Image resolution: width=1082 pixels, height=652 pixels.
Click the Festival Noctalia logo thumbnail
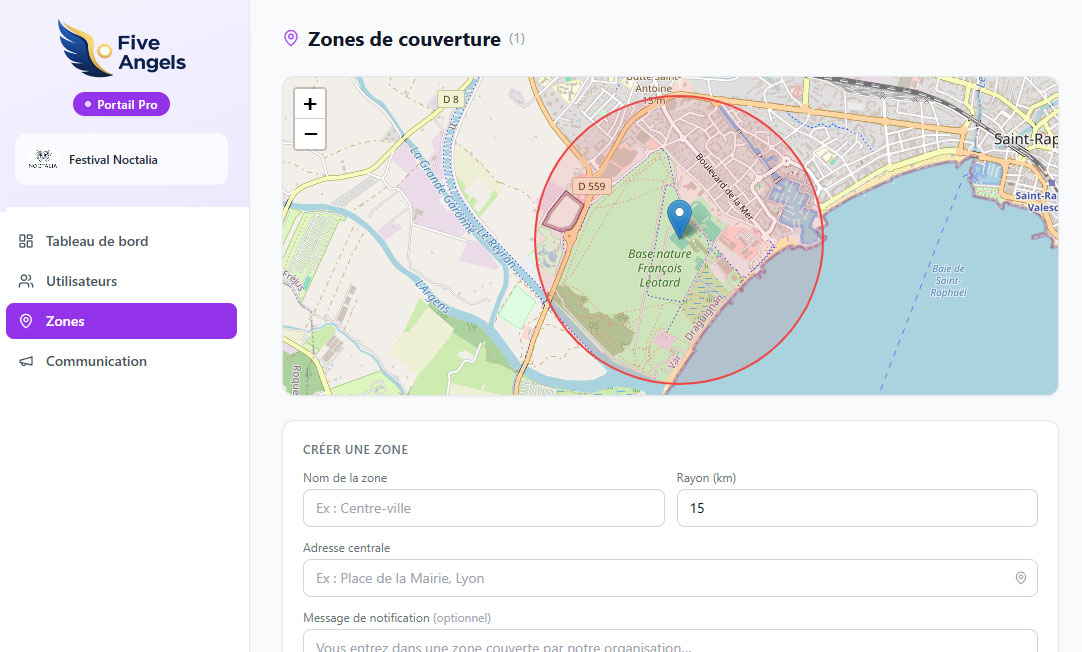coord(43,159)
